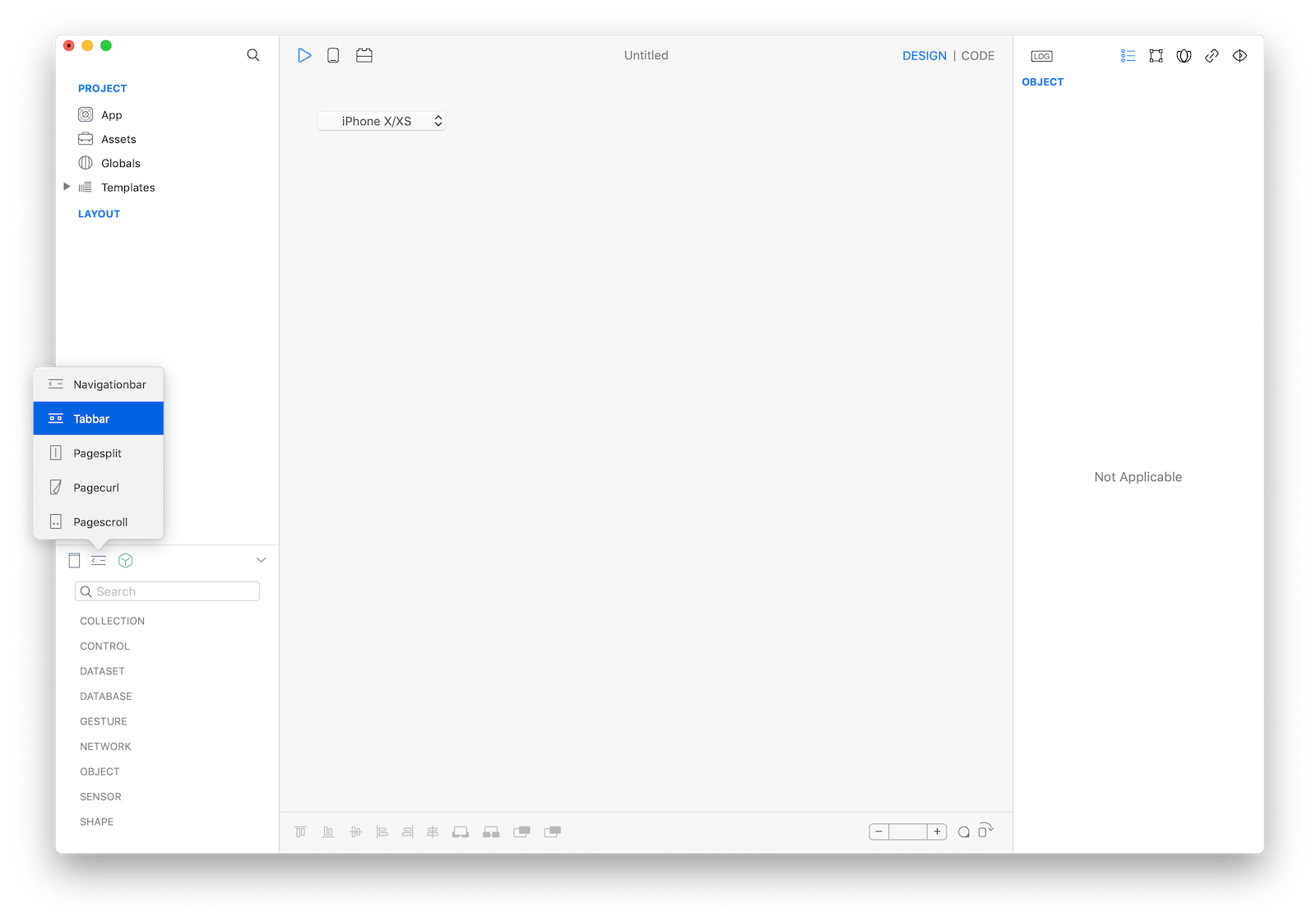Screen dimensions: 1316x922
Task: Open the OBJECT library category
Action: click(100, 771)
